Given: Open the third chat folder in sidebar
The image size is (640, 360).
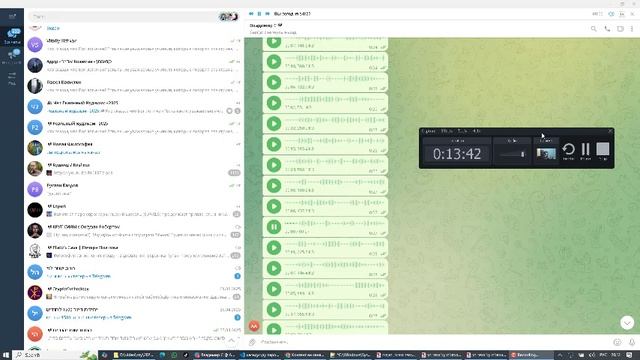Looking at the screenshot, I should [12, 78].
